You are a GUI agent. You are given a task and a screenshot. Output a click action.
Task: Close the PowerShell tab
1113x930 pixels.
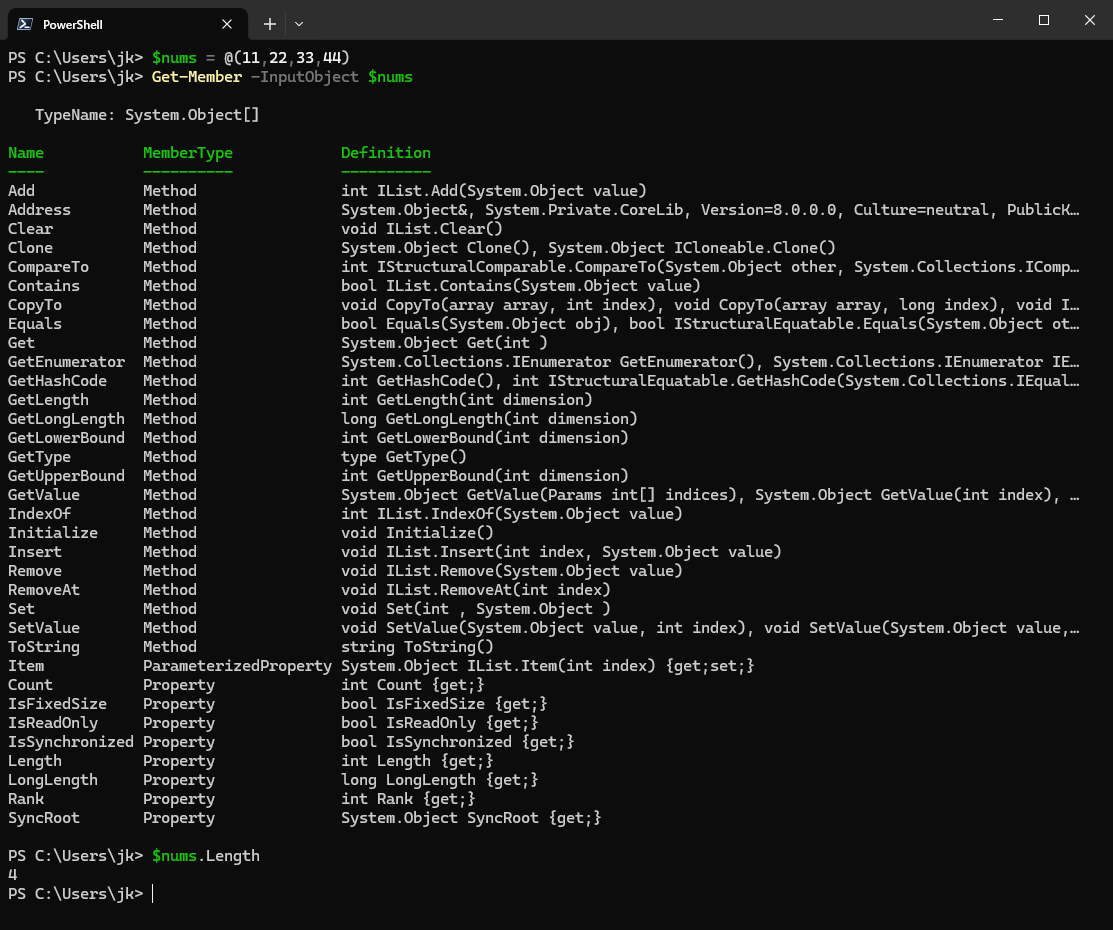[228, 24]
